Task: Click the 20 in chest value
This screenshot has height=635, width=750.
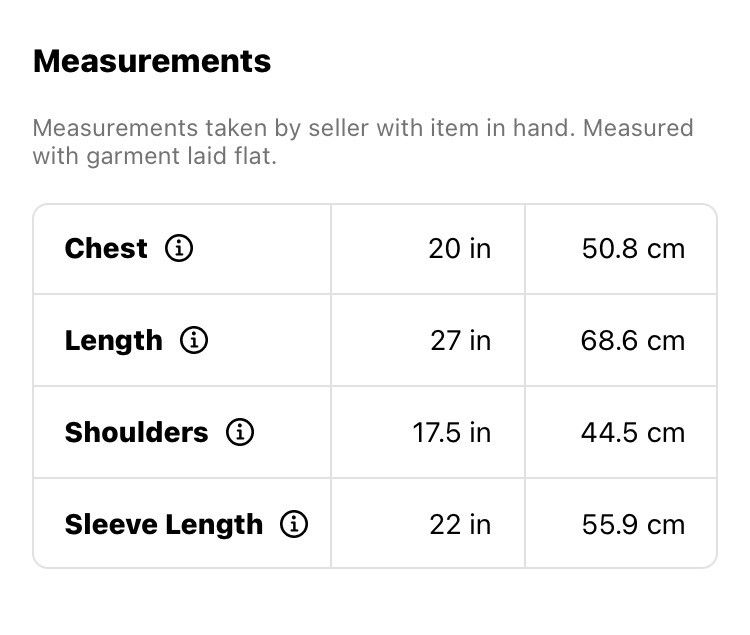Action: coord(460,249)
